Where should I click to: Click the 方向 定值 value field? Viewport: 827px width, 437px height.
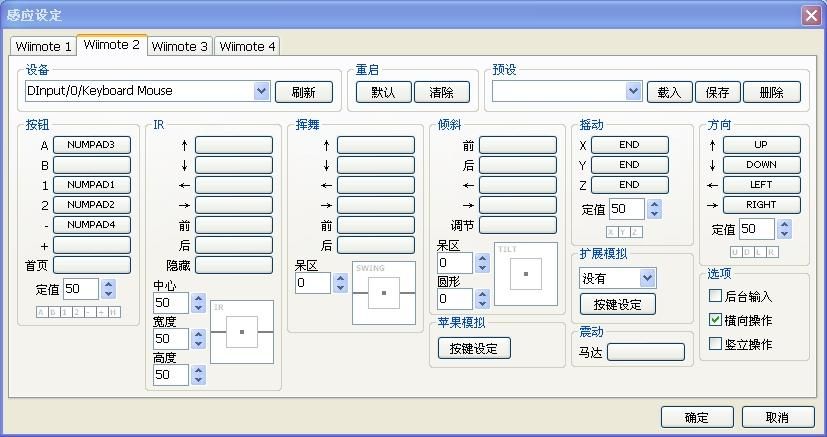click(x=757, y=229)
